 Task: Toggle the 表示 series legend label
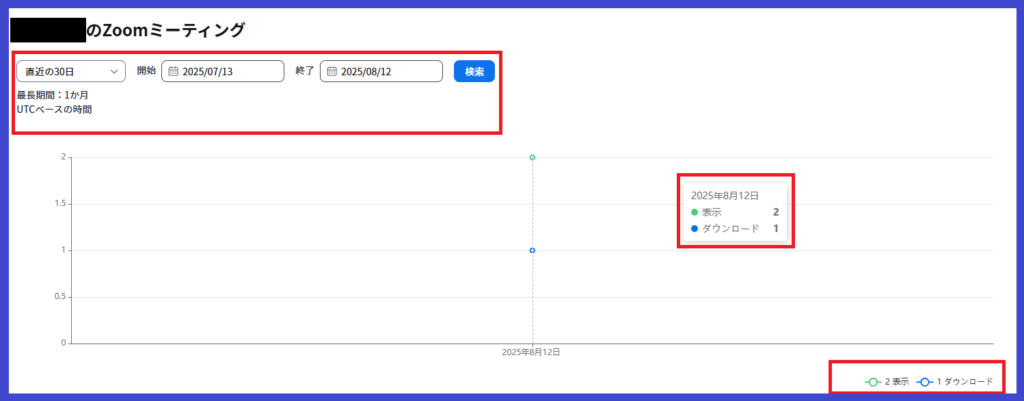(x=897, y=382)
